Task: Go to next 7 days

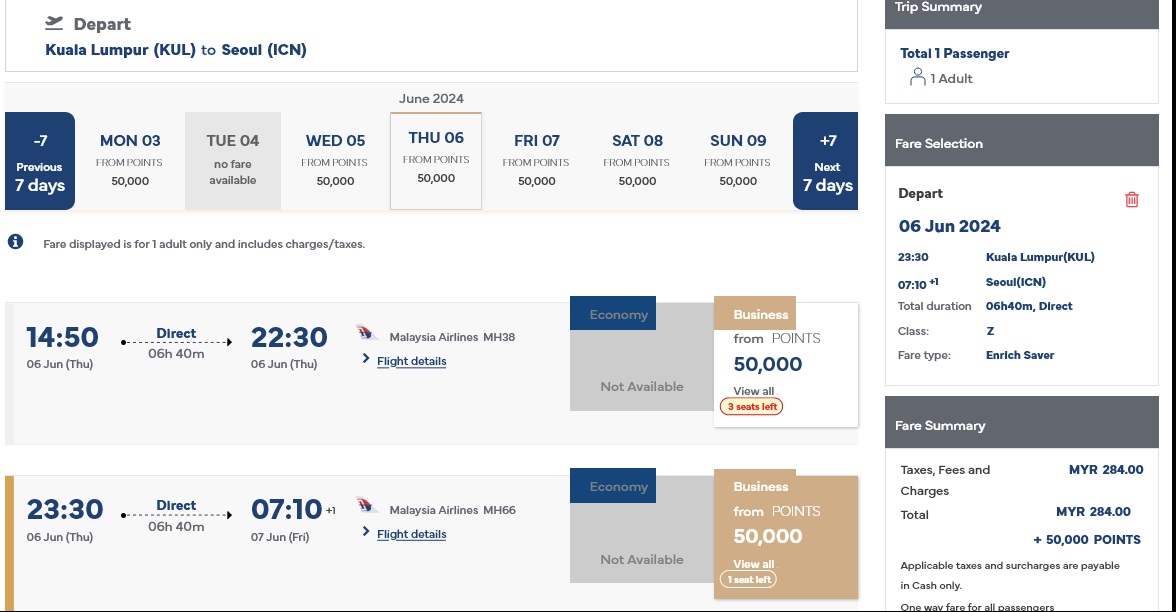Action: click(826, 161)
